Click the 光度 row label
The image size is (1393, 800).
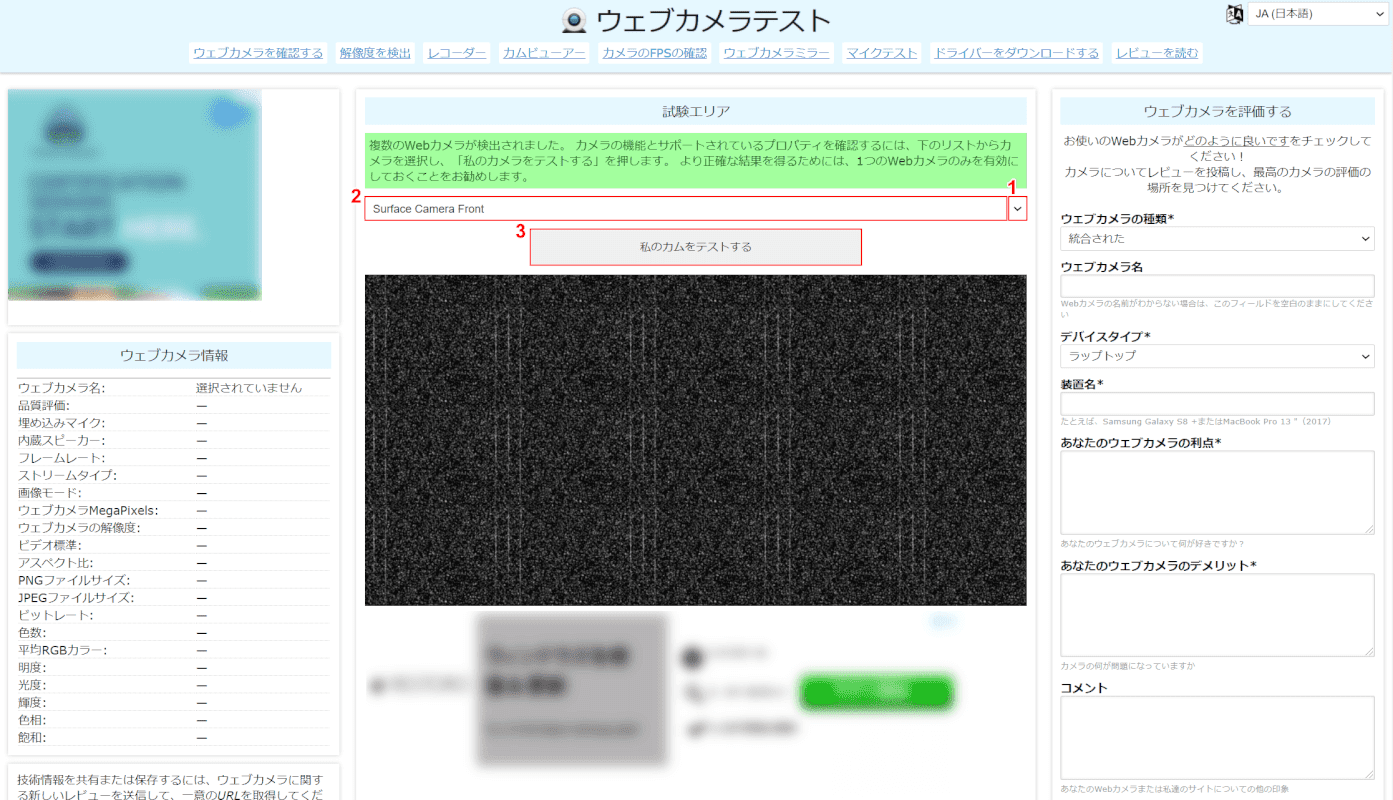coord(32,685)
